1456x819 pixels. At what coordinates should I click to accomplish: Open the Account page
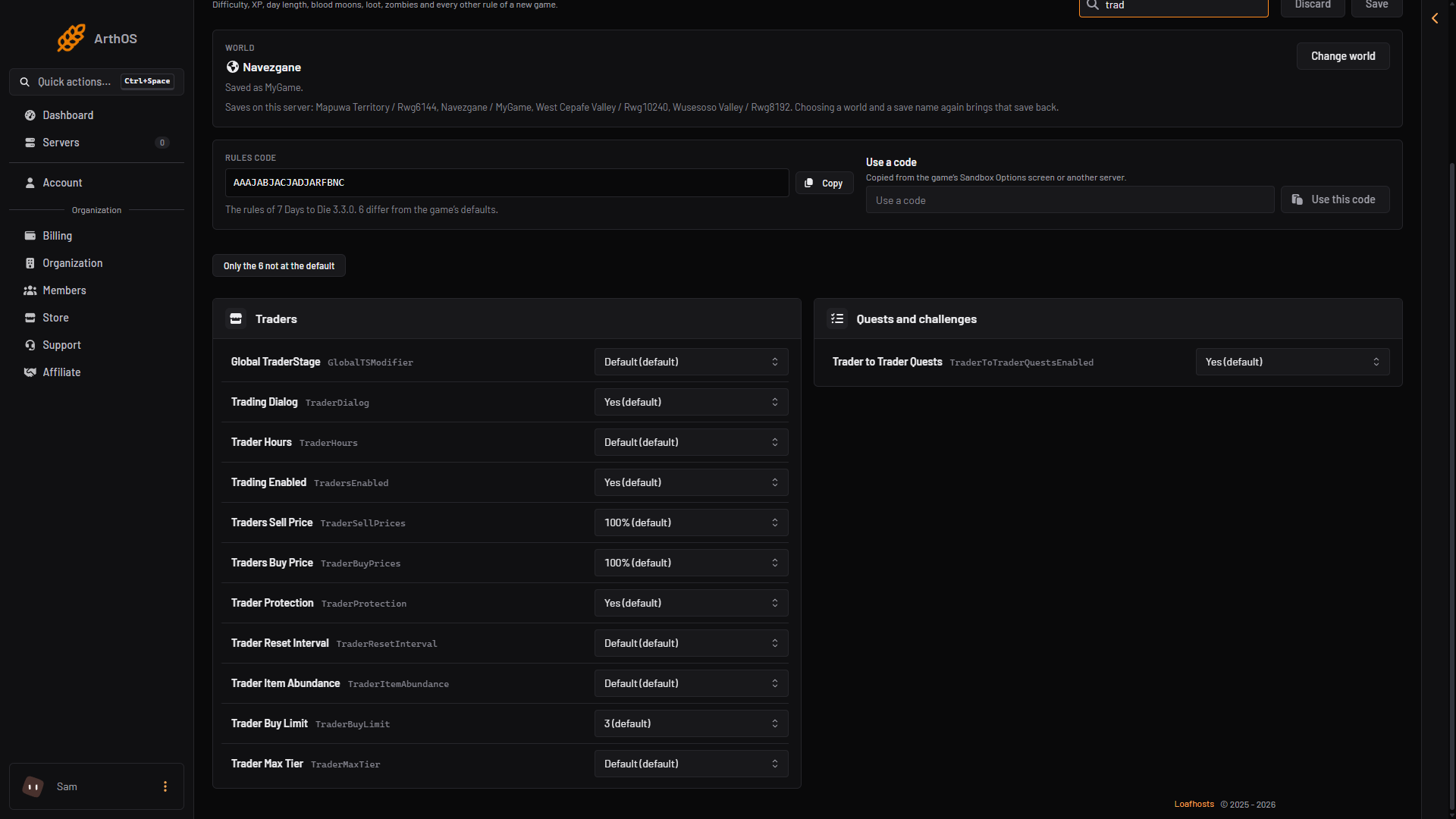coord(96,183)
